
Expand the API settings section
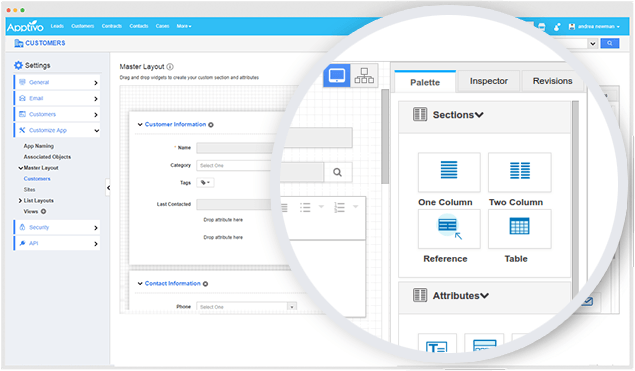(57, 243)
